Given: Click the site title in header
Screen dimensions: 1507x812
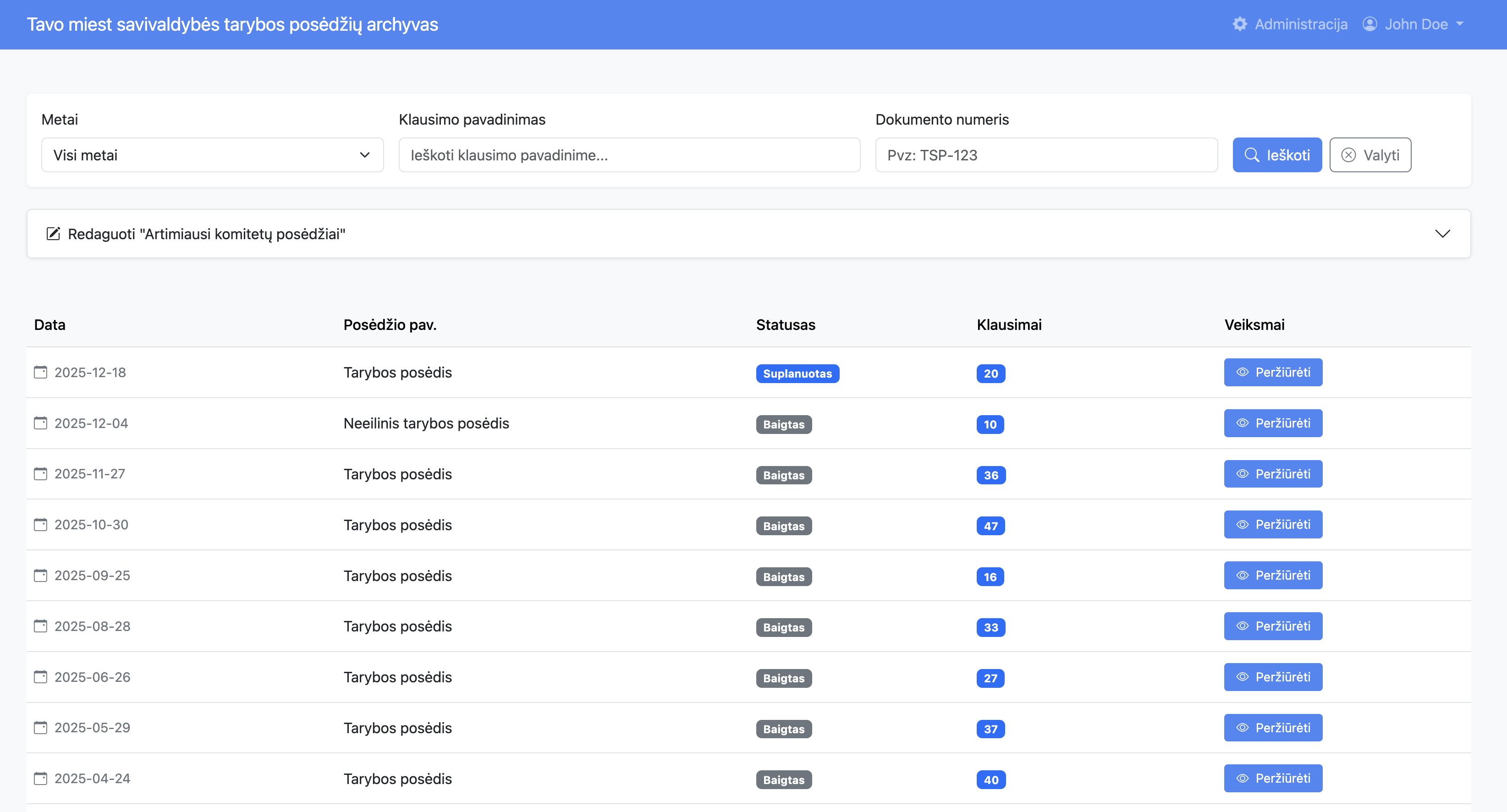Looking at the screenshot, I should pyautogui.click(x=232, y=24).
